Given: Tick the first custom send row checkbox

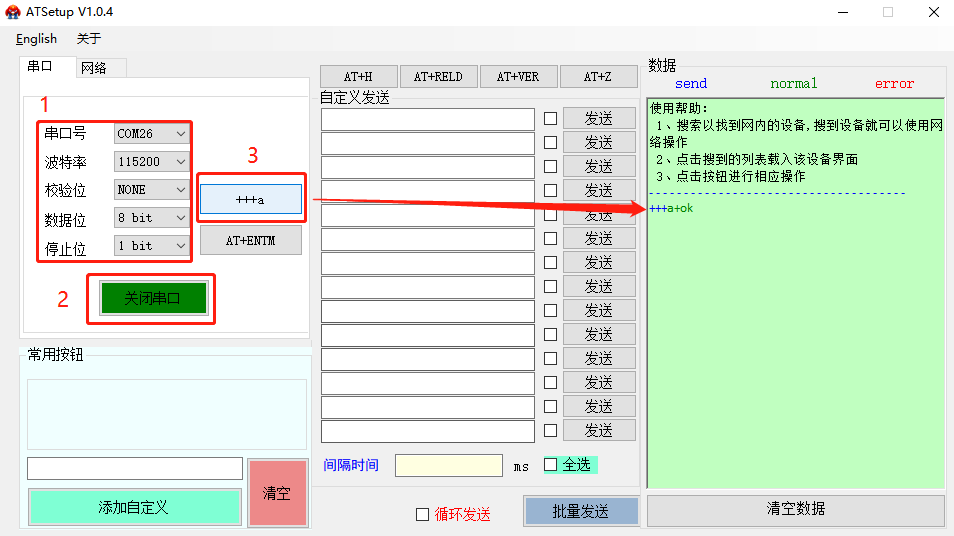Looking at the screenshot, I should [x=550, y=118].
